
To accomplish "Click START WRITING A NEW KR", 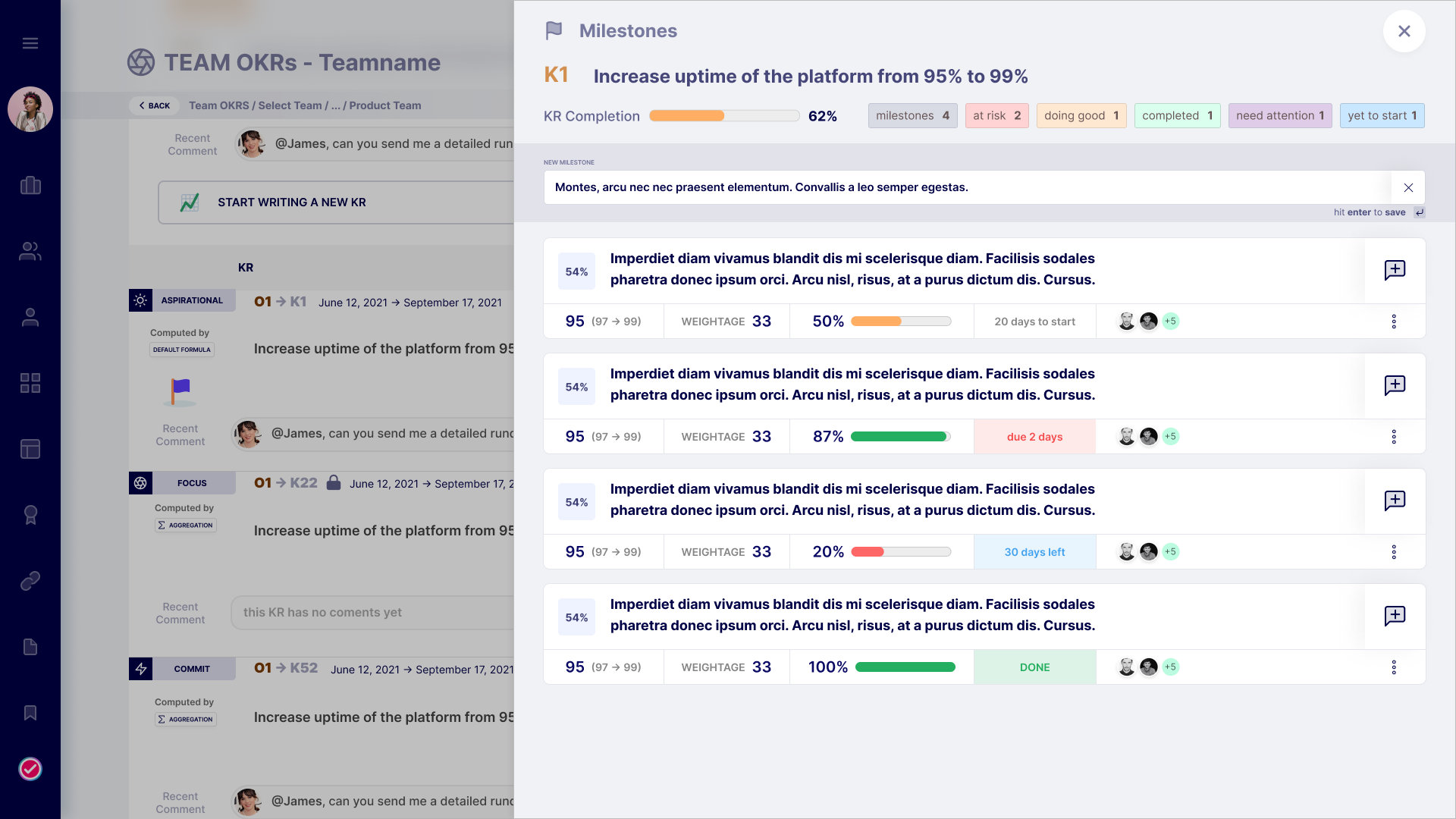I will [292, 202].
